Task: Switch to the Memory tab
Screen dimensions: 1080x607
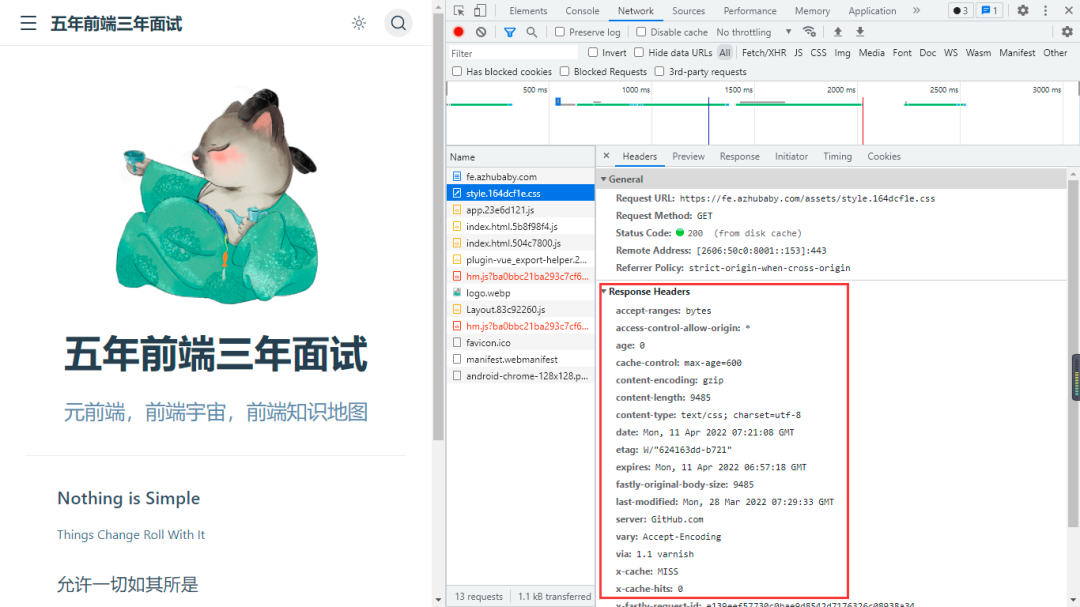Action: tap(812, 10)
